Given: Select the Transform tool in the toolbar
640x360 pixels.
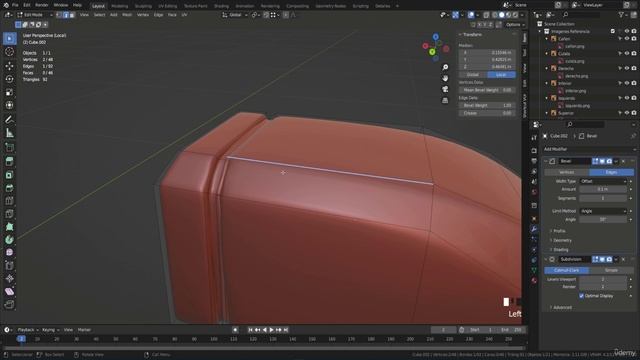Looking at the screenshot, I should pos(9,105).
